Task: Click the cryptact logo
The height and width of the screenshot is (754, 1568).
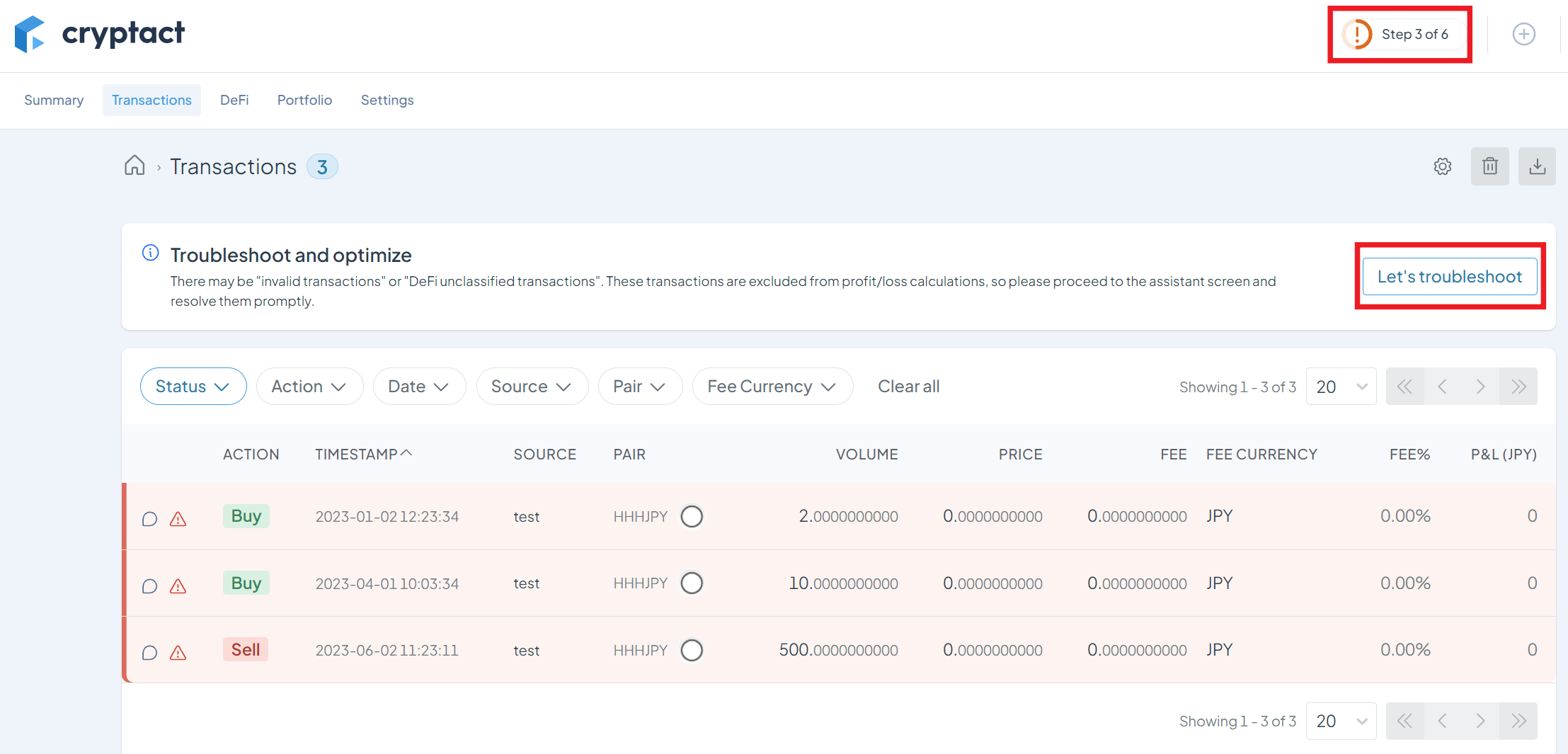Action: point(99,33)
